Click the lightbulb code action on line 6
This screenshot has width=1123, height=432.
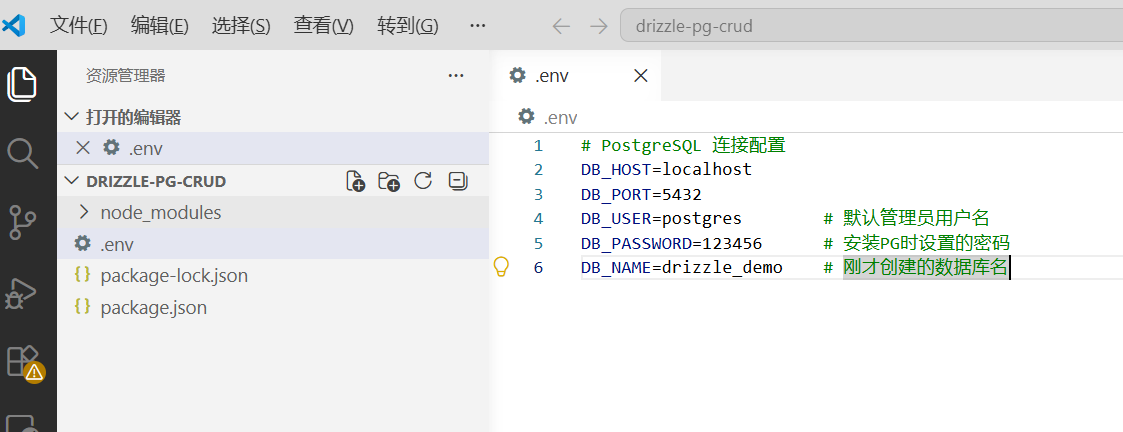coord(501,267)
